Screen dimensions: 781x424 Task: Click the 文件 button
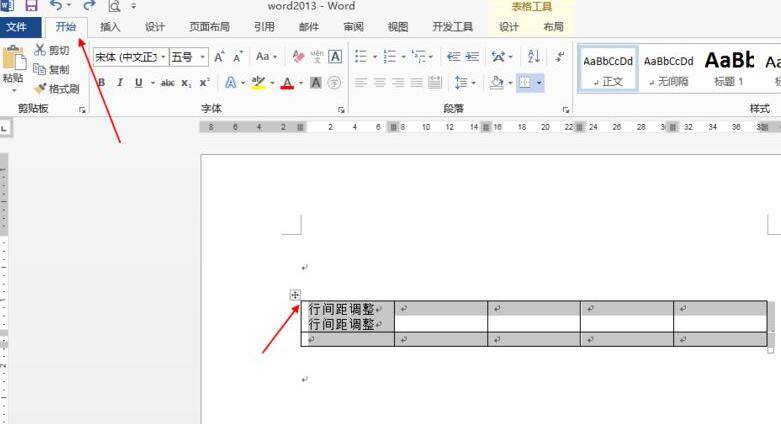tap(16, 27)
